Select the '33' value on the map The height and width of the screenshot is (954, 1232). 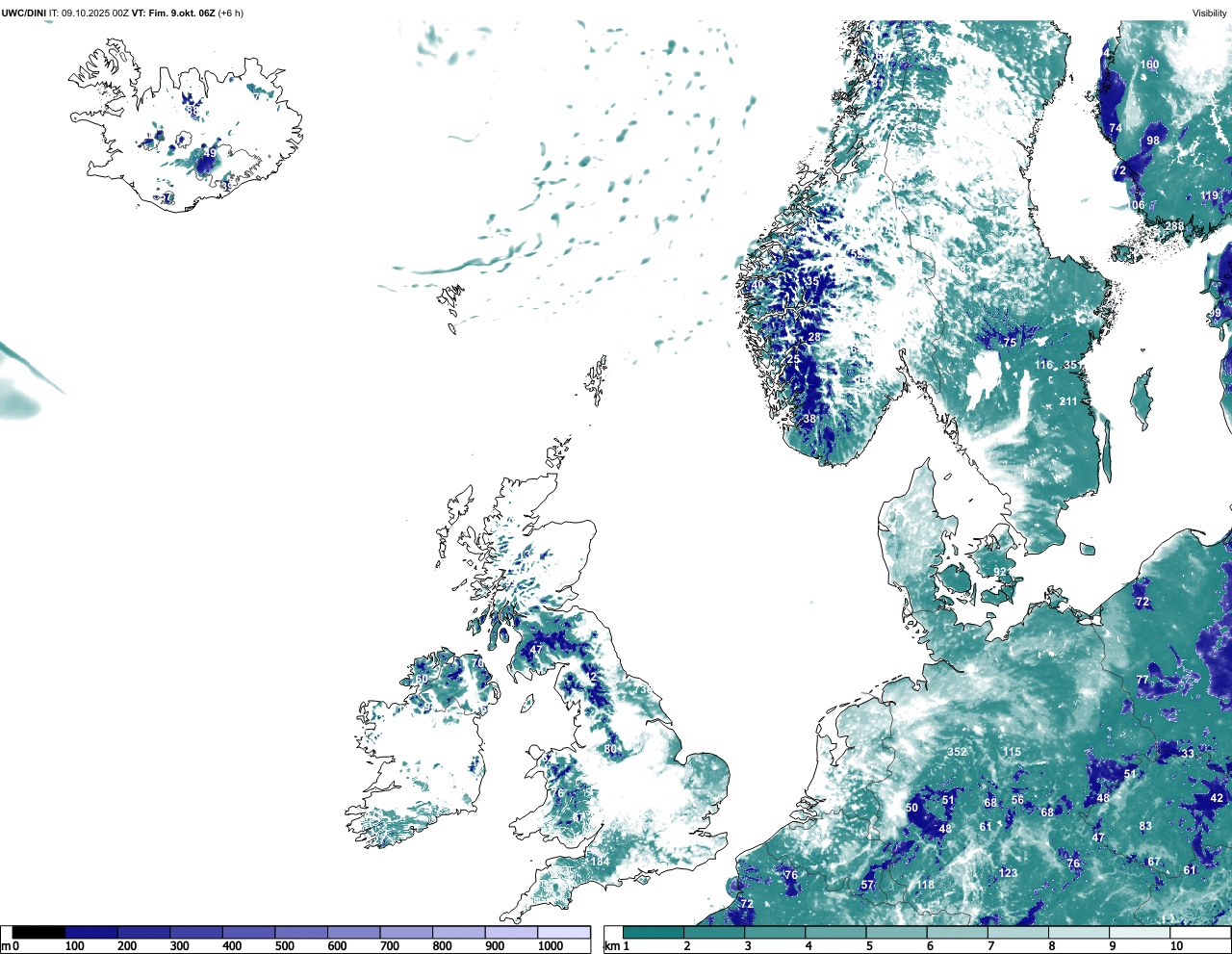pyautogui.click(x=1188, y=754)
